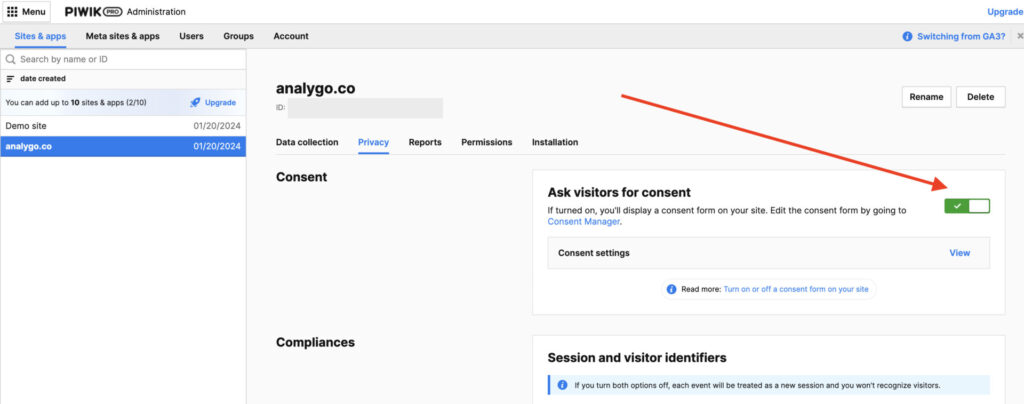Open the Permissions tab

[x=487, y=142]
